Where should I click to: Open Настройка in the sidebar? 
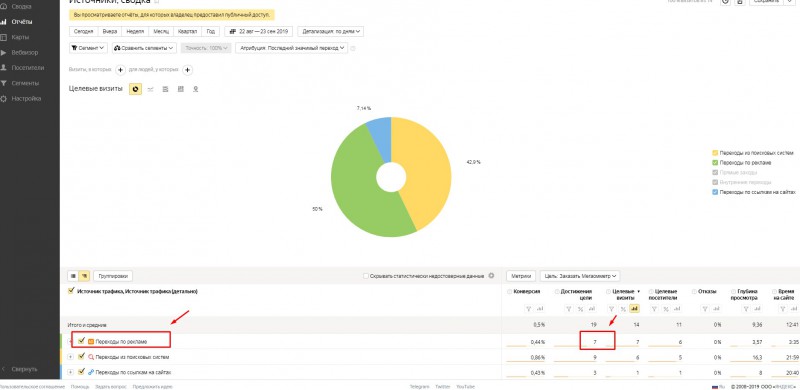click(x=26, y=99)
